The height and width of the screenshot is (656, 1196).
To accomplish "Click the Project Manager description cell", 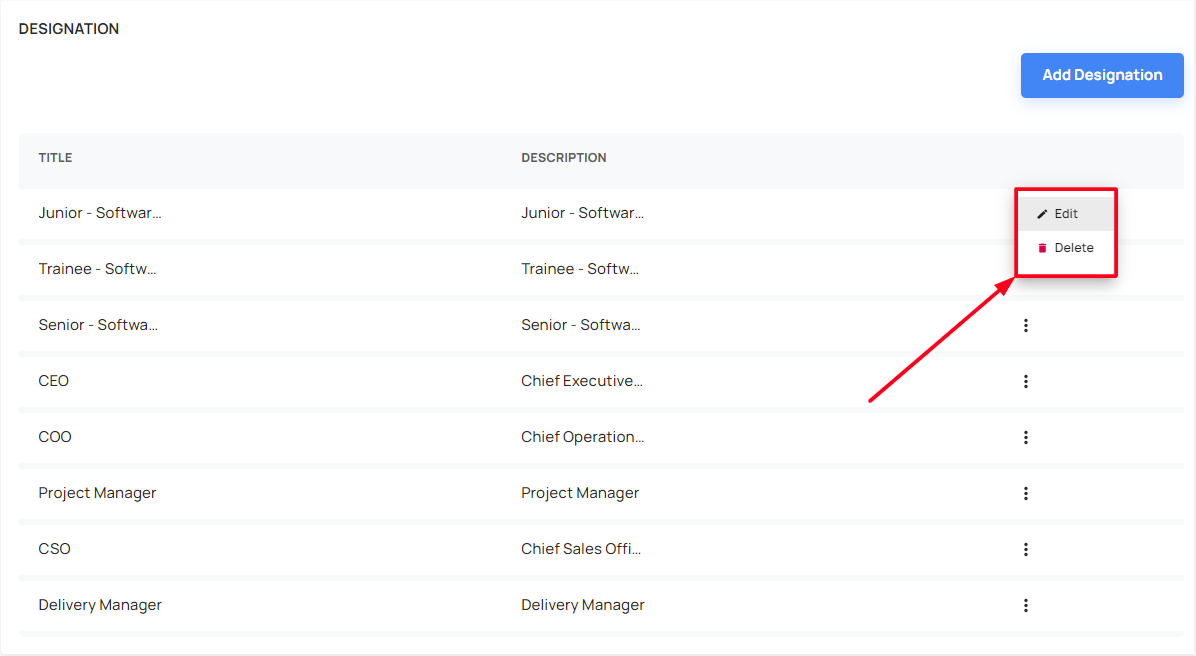I will pos(580,493).
